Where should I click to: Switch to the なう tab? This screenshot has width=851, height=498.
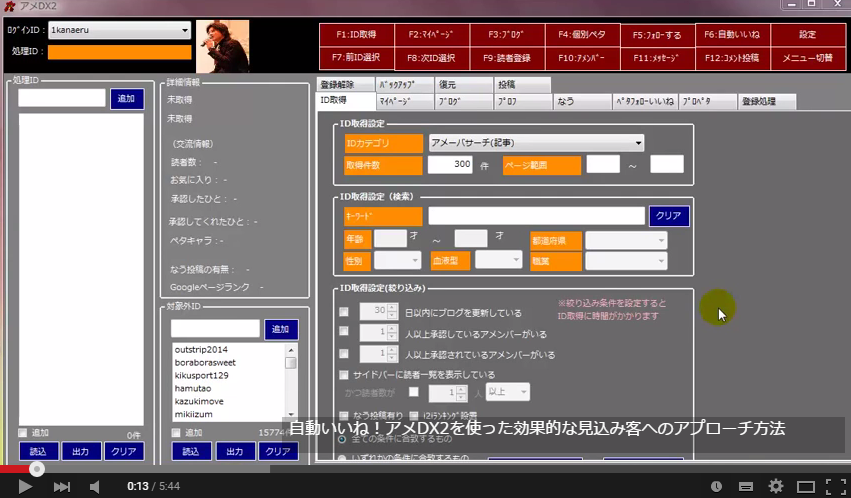pyautogui.click(x=582, y=101)
